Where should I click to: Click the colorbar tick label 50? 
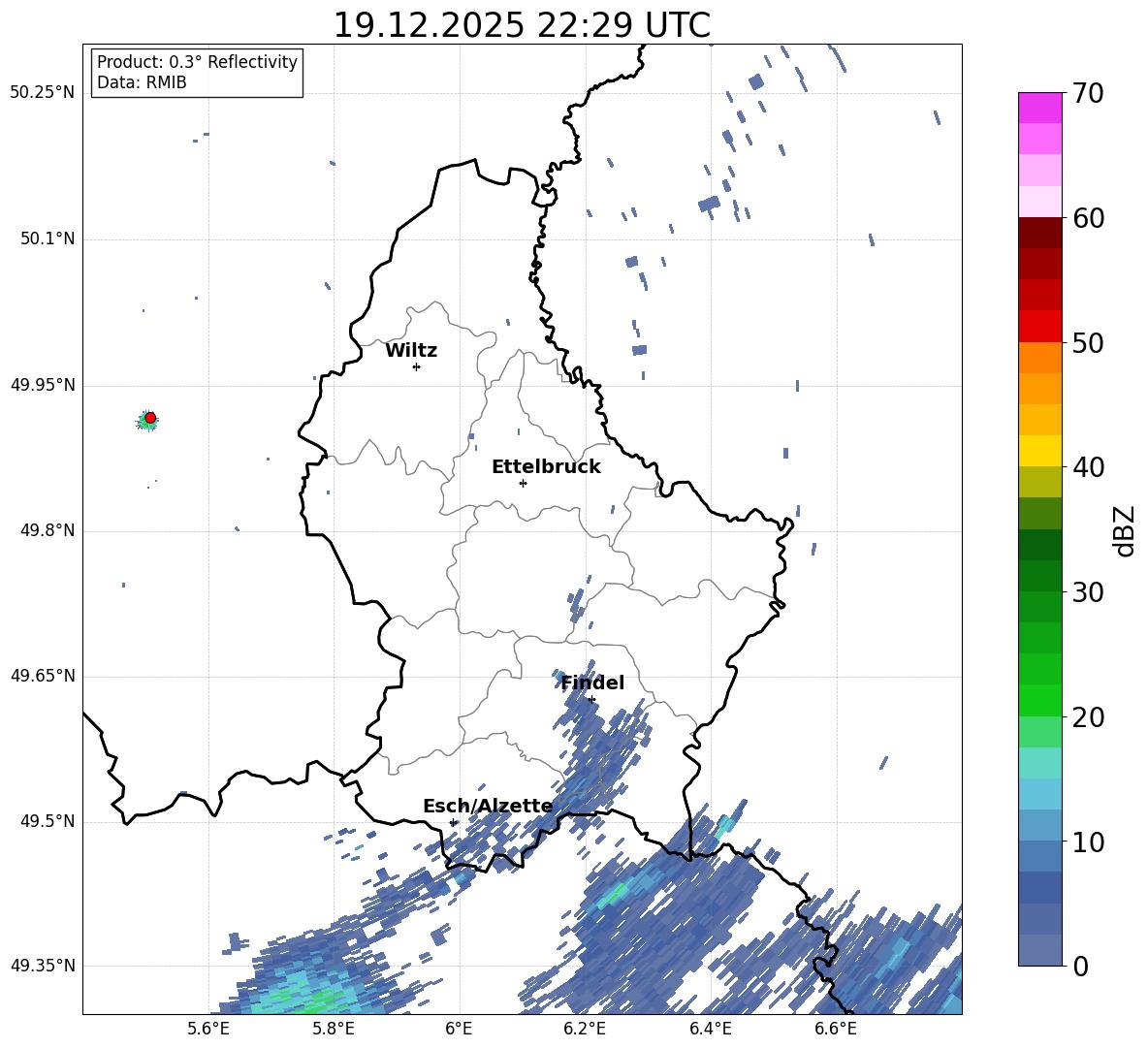tap(1088, 343)
